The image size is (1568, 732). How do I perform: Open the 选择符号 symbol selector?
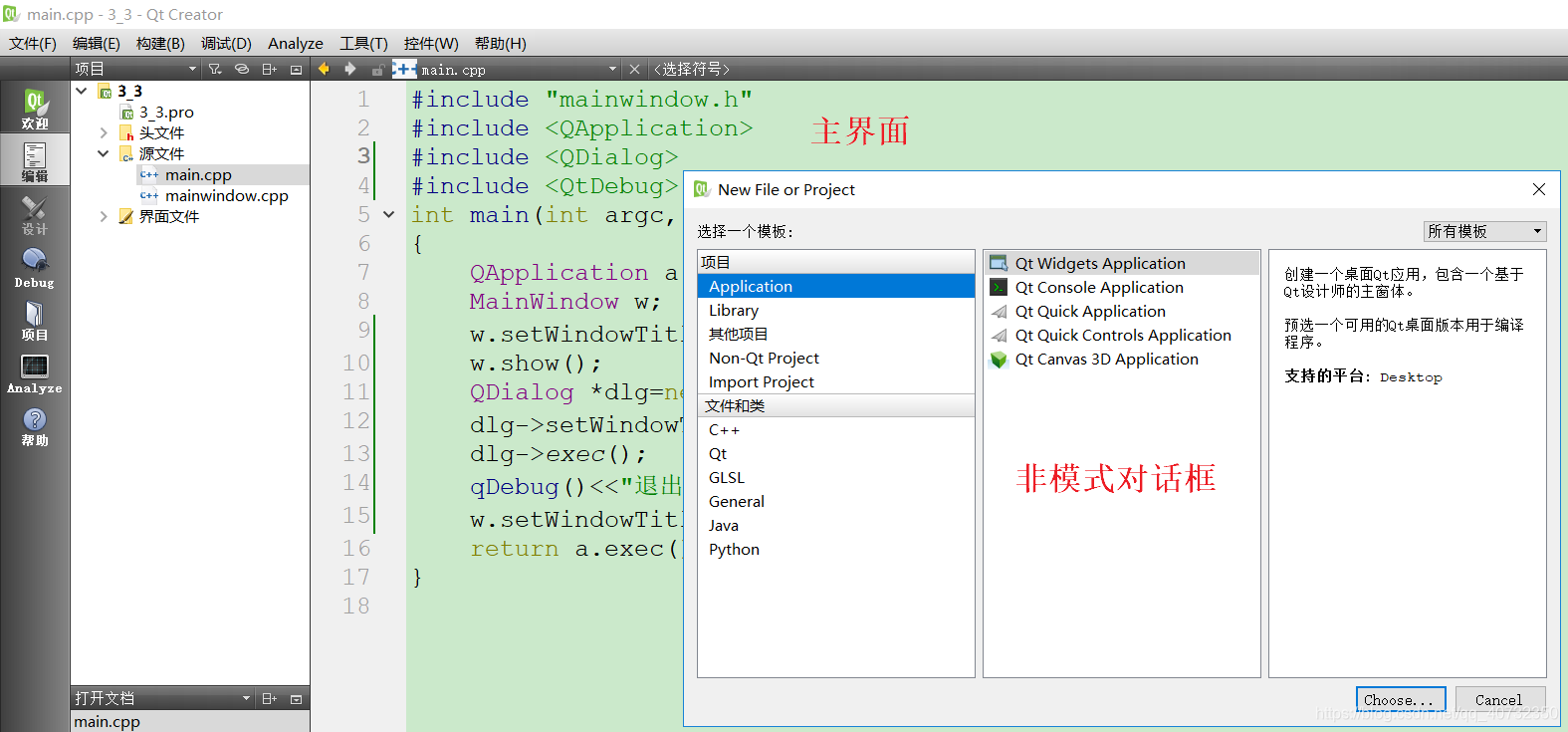(692, 69)
